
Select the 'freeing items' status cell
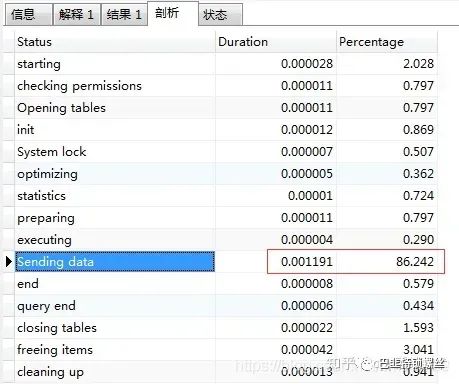(x=115, y=350)
